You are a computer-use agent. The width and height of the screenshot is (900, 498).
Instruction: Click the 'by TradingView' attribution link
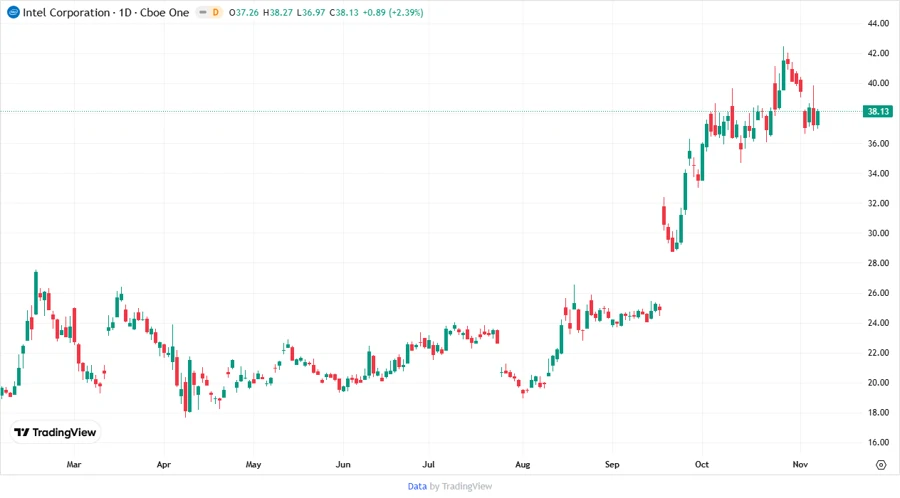pyautogui.click(x=461, y=487)
